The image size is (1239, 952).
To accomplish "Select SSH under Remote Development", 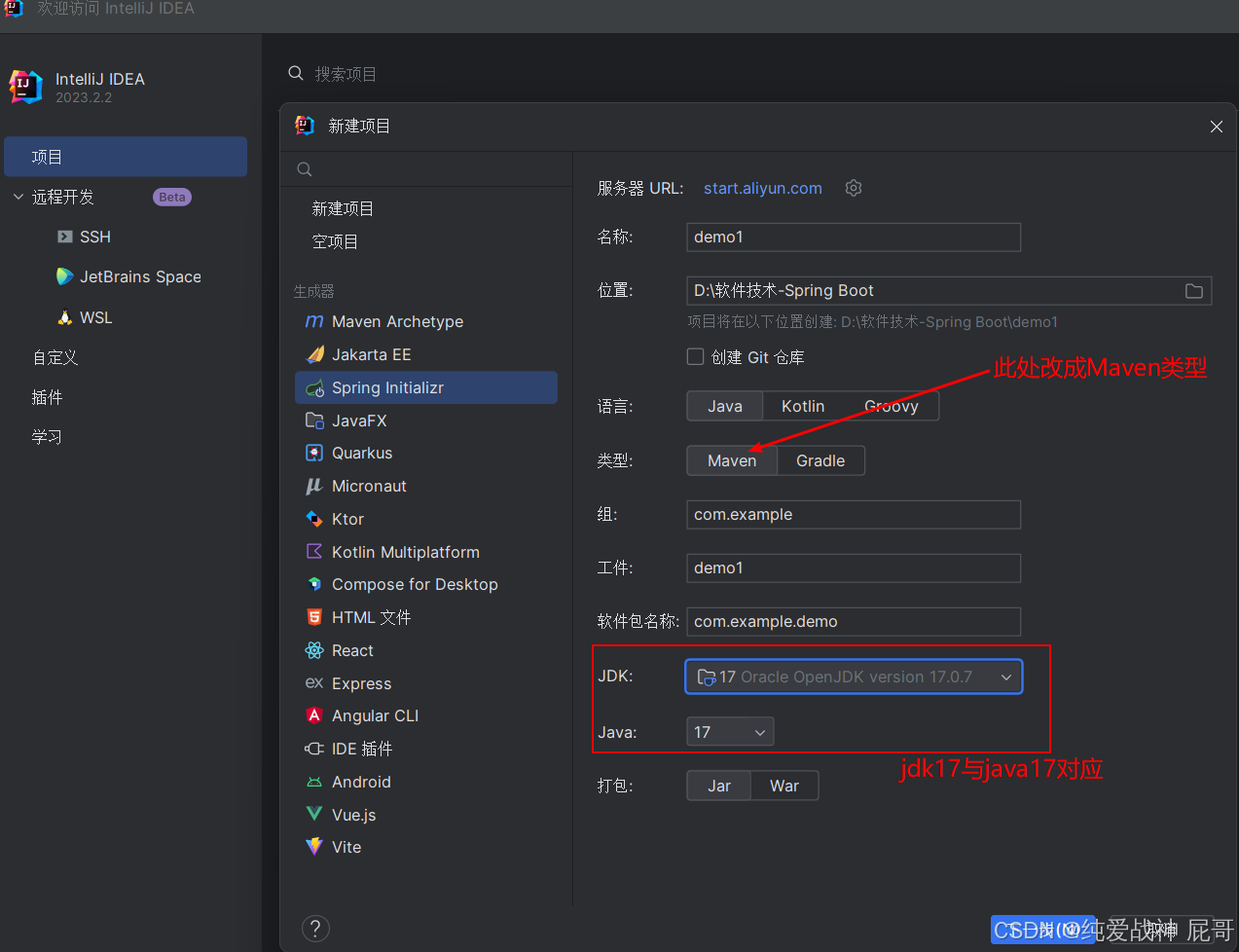I will coord(95,237).
